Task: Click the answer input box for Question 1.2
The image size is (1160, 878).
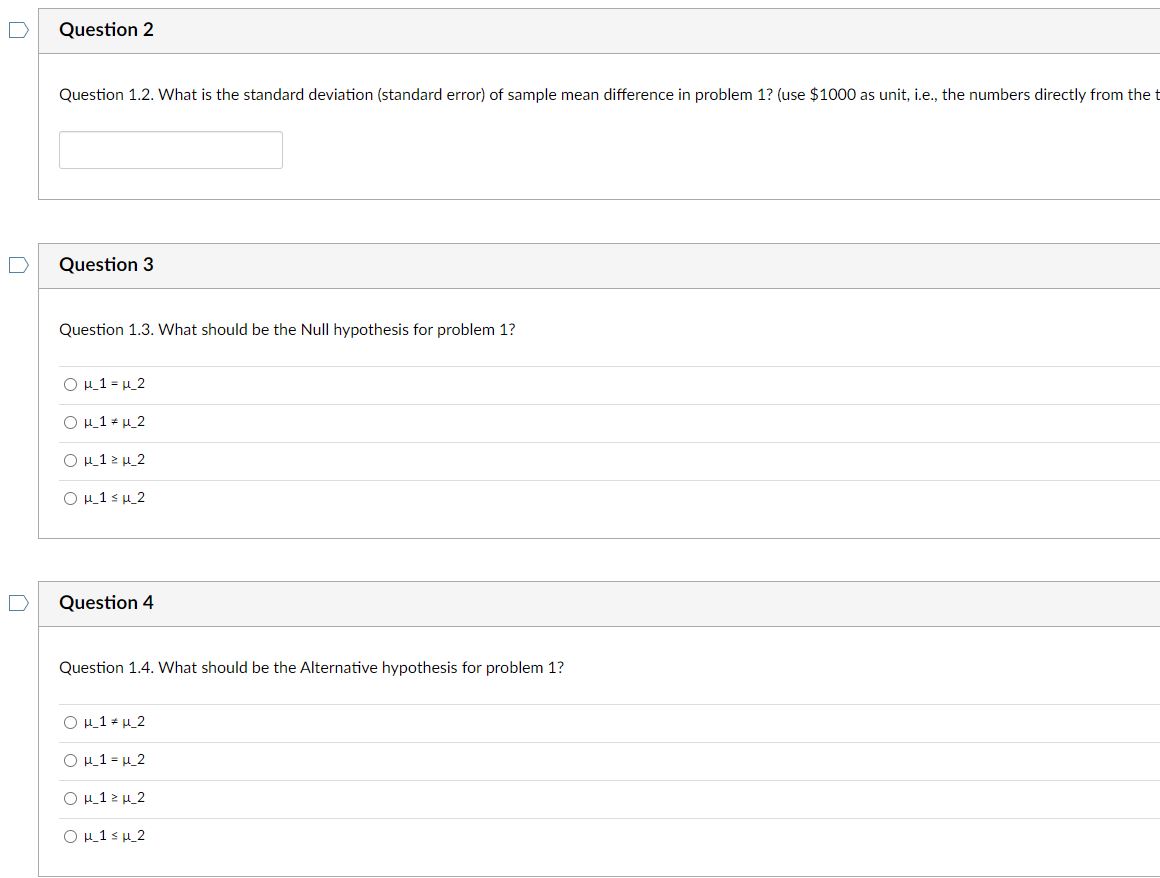Action: pos(170,148)
